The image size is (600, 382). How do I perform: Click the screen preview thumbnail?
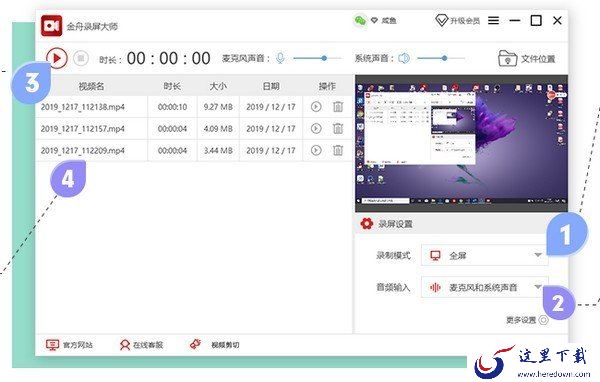coord(461,143)
